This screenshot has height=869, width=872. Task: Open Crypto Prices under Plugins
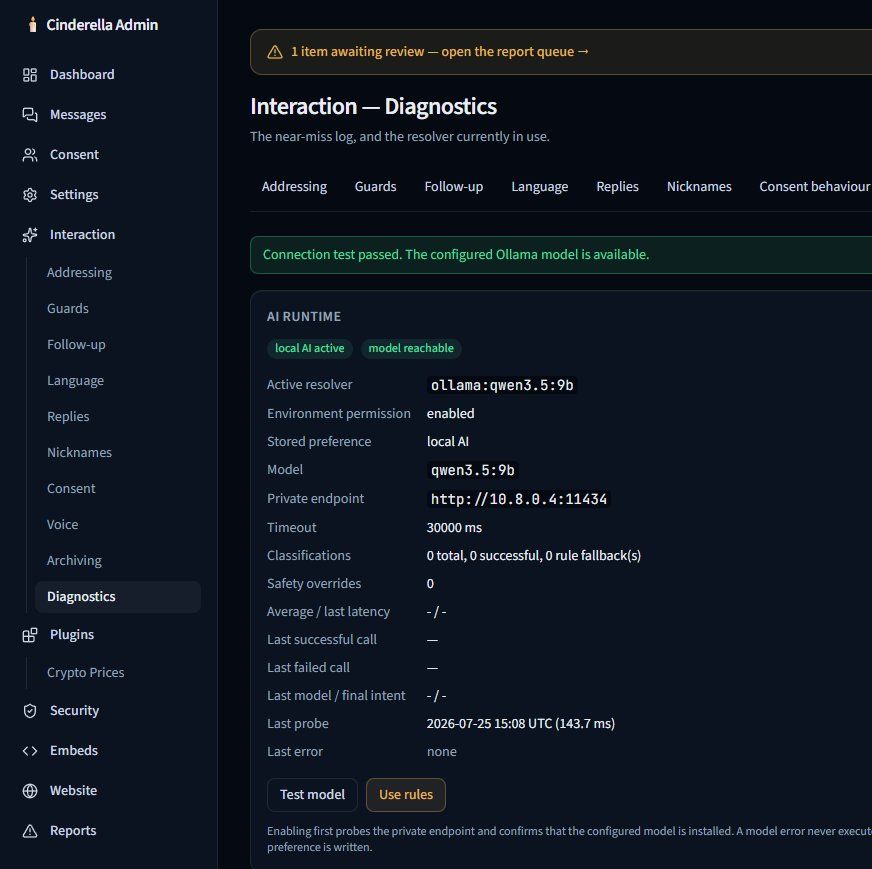click(x=86, y=673)
